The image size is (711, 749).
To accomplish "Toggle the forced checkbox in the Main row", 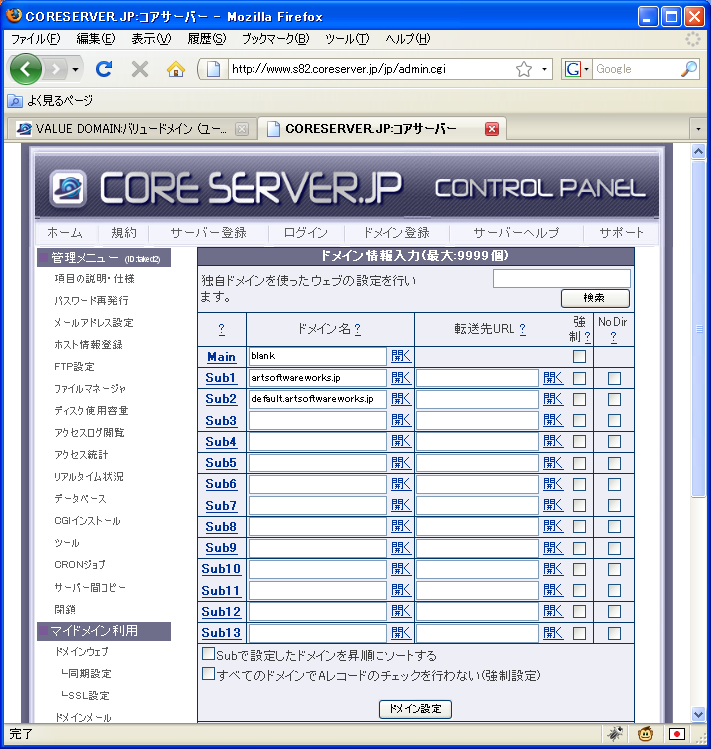I will [579, 356].
